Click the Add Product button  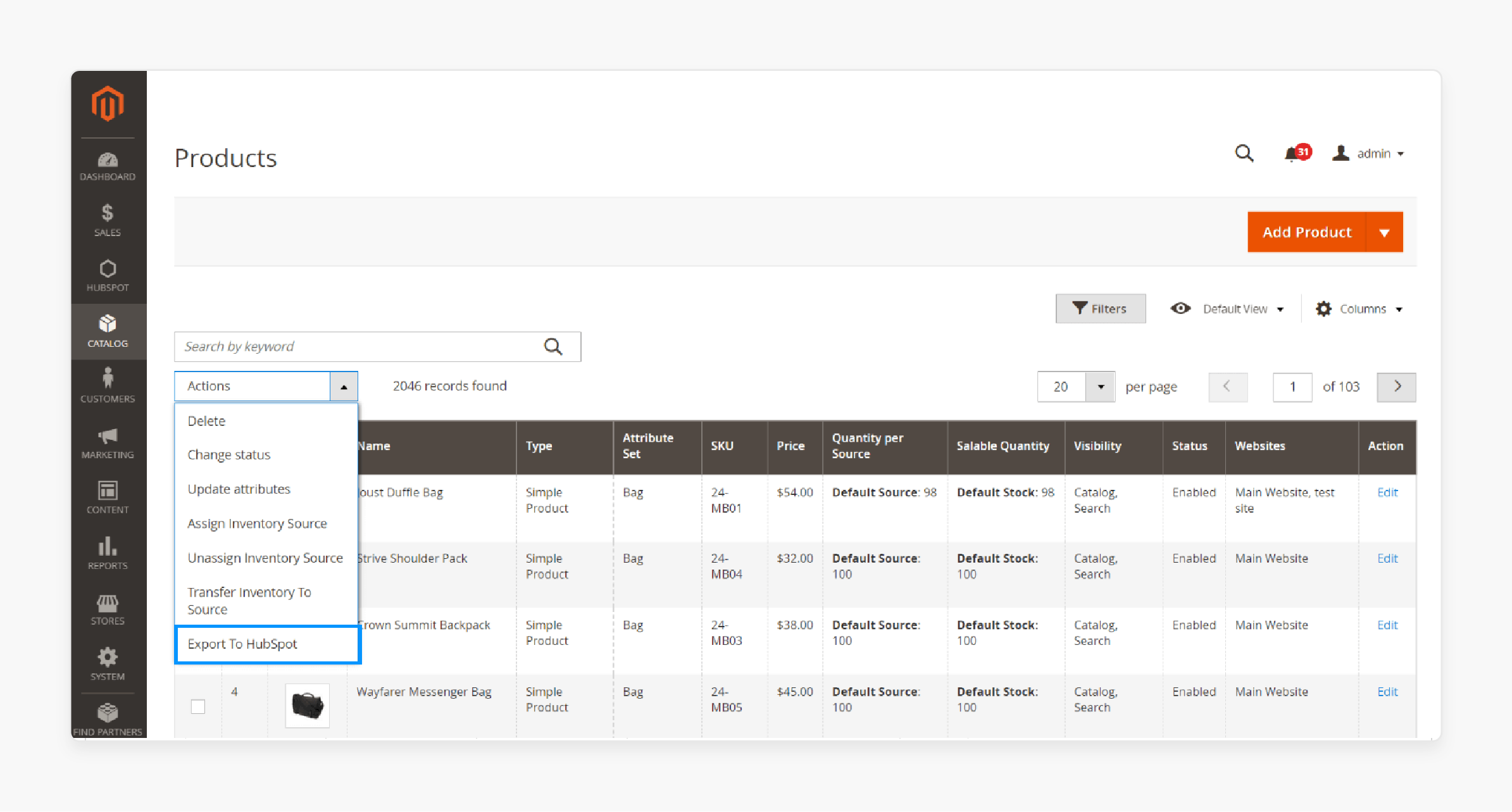[x=1307, y=232]
